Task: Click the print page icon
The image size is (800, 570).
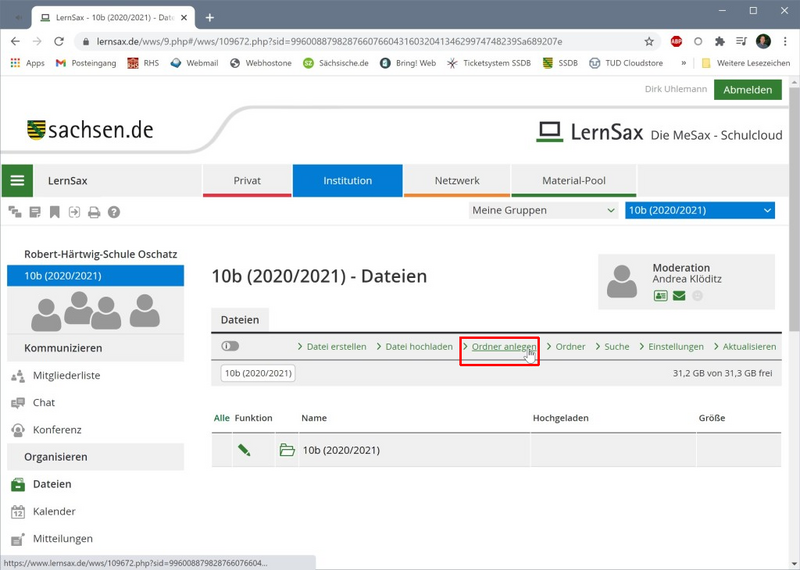Action: tap(94, 212)
